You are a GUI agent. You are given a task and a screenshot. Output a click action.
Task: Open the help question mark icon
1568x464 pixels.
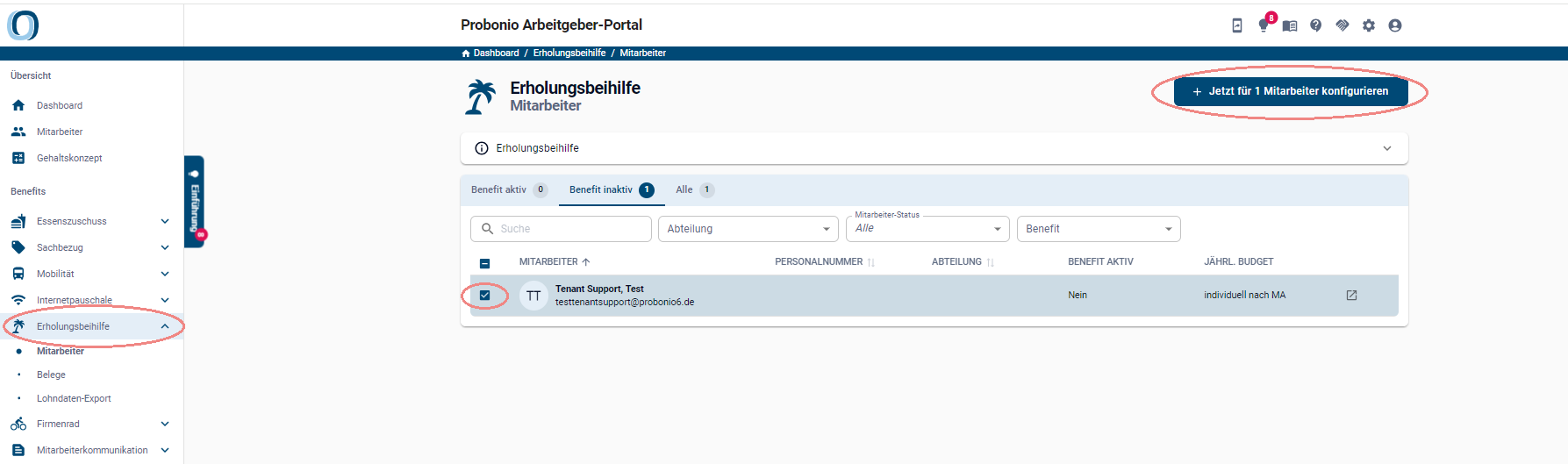click(x=1316, y=25)
